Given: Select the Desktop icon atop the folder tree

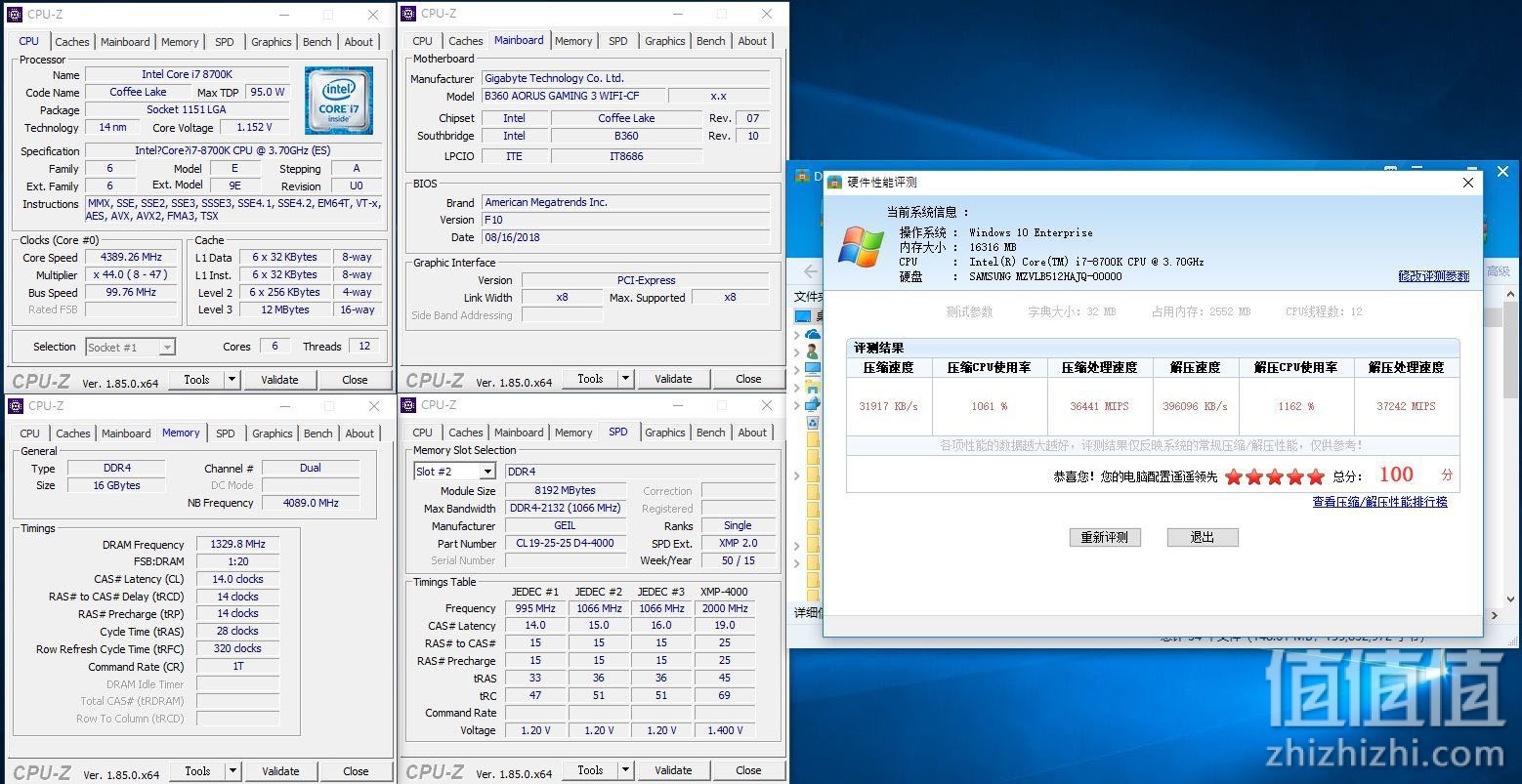Looking at the screenshot, I should pos(803,316).
